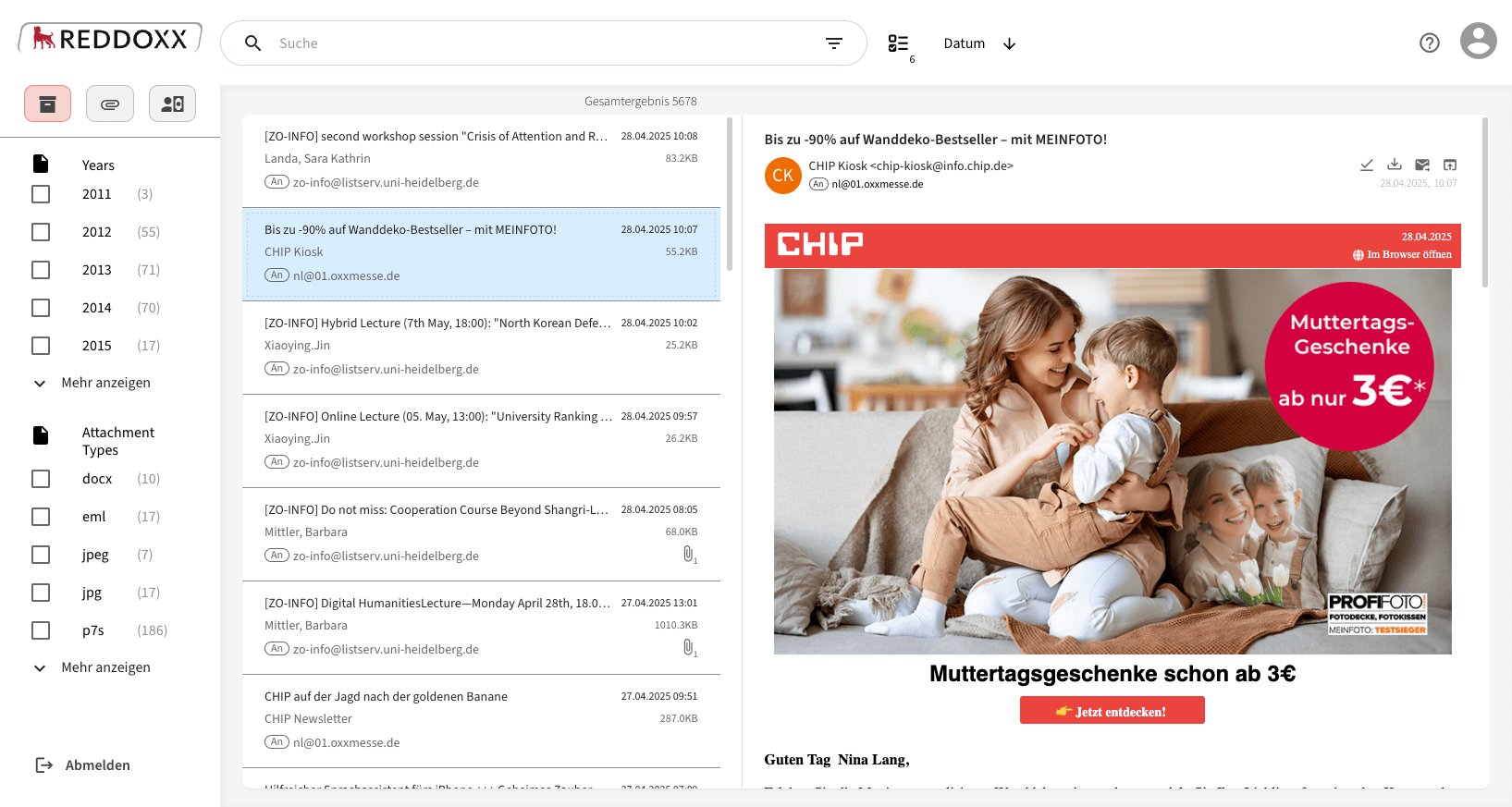Click the 'An' recipient badge in the opened email header
The height and width of the screenshot is (807, 1512).
[x=818, y=184]
